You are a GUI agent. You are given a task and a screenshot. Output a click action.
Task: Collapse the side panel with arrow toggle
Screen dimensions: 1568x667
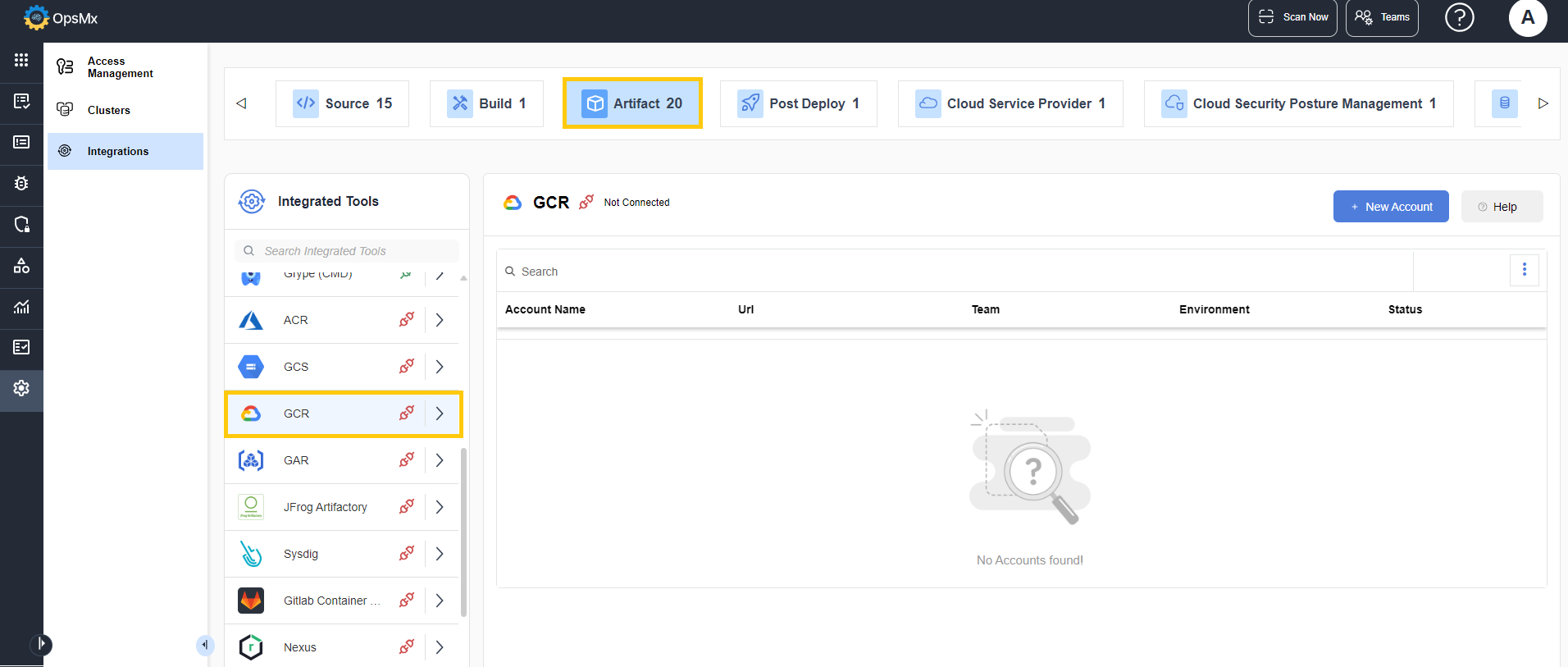point(204,645)
